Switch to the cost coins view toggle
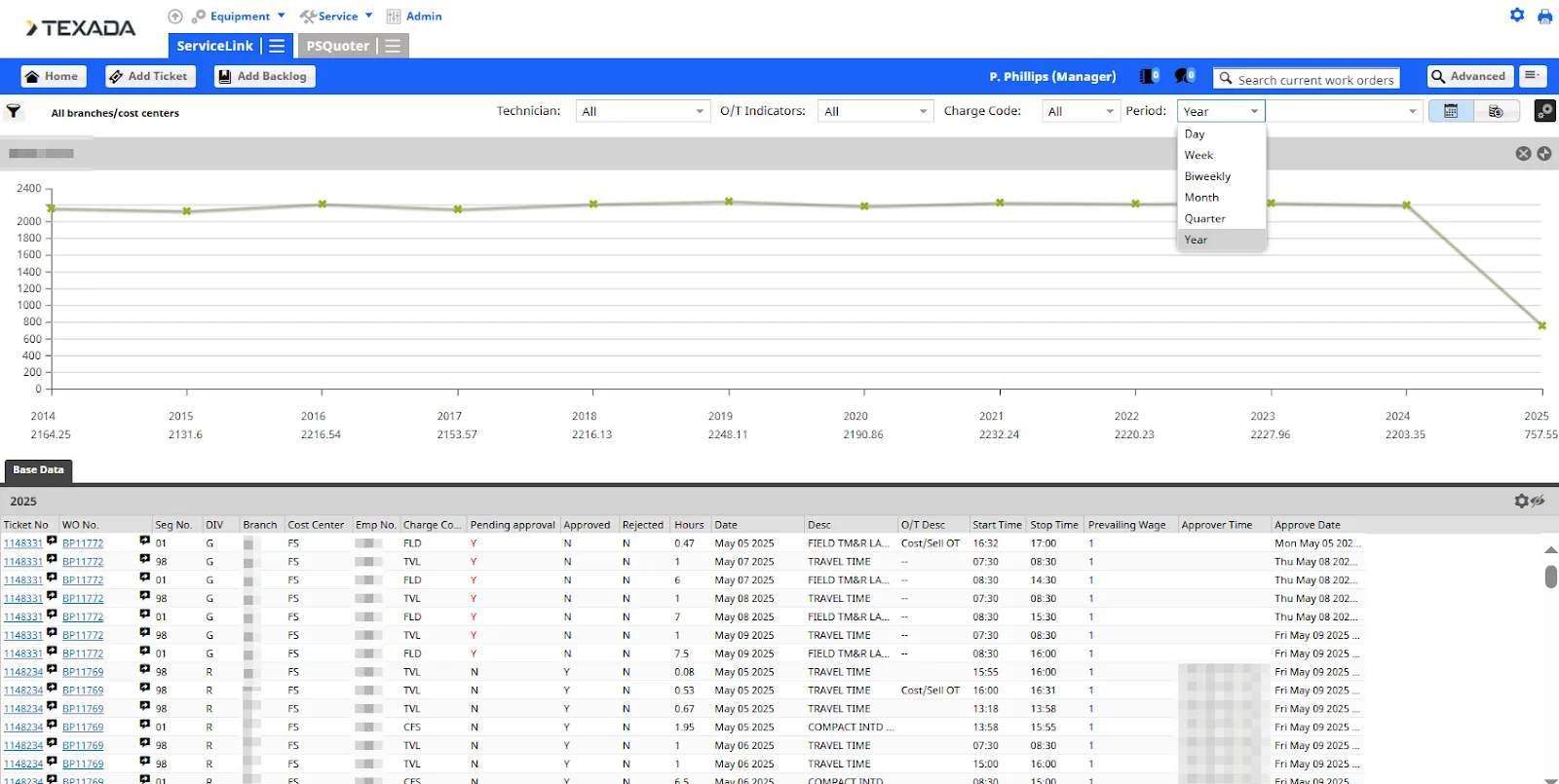This screenshot has height=784, width=1559. (1496, 111)
